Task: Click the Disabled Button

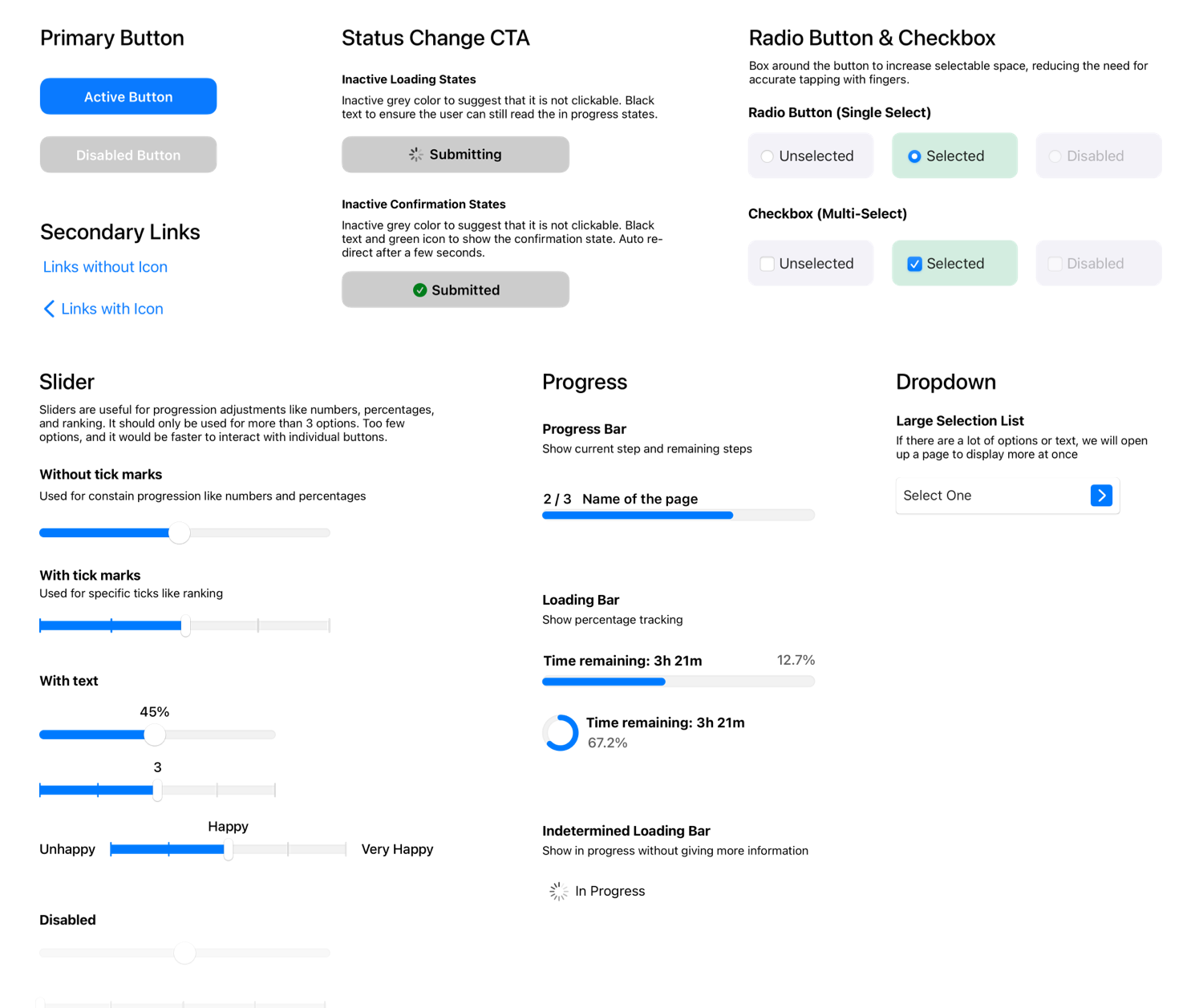Action: pyautogui.click(x=128, y=155)
